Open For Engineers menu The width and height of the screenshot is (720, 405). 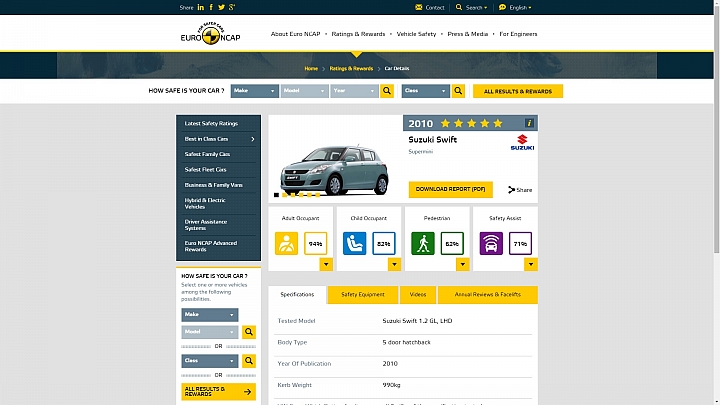coord(518,34)
